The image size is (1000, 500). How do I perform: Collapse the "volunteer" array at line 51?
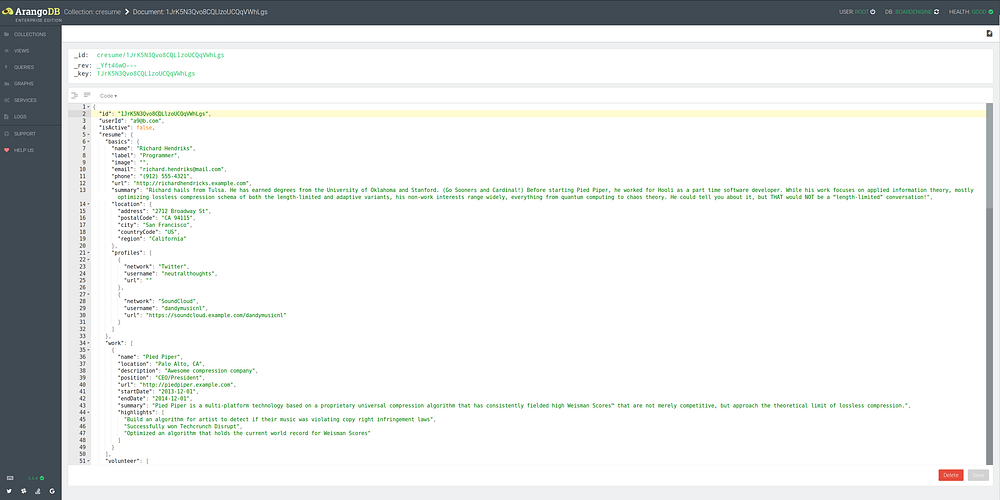pyautogui.click(x=88, y=460)
